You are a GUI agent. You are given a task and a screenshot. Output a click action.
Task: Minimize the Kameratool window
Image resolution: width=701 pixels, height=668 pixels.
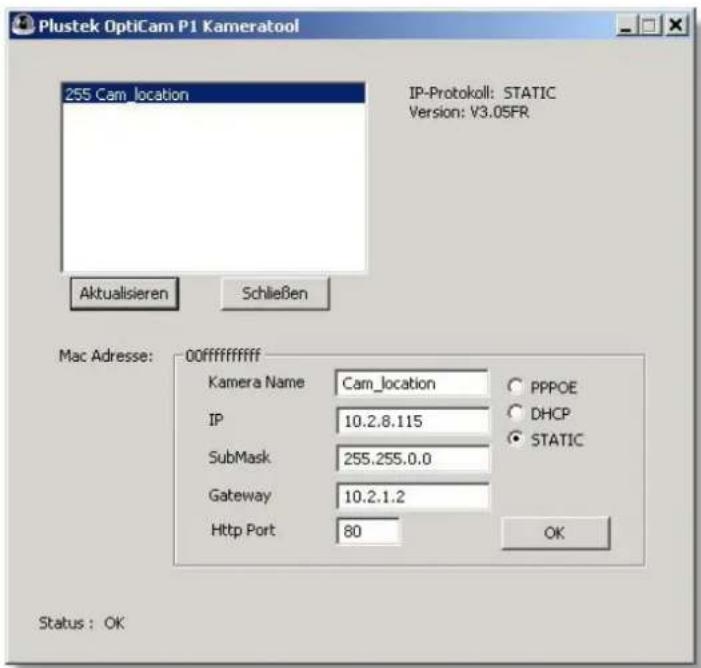tap(626, 25)
